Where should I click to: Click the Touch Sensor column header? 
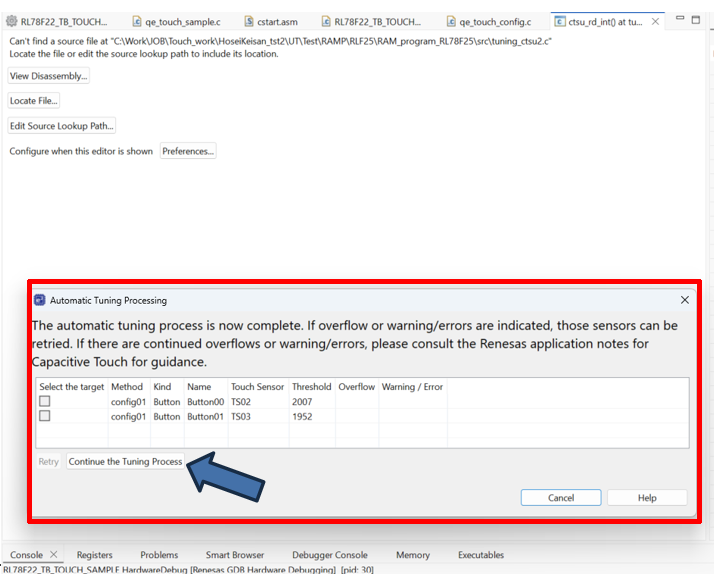pos(257,387)
